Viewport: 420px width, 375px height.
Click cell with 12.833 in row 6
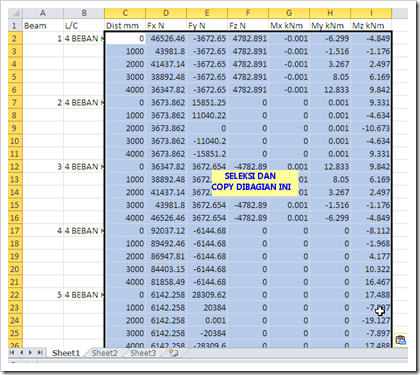(x=330, y=90)
